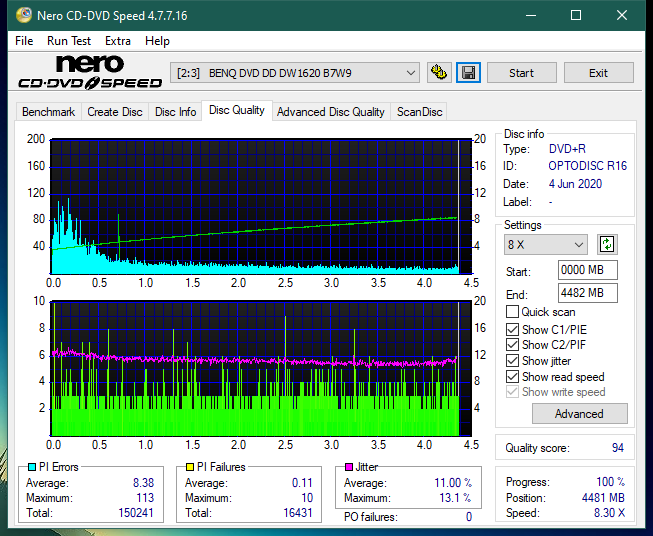Click PI Errors maximum value 113
This screenshot has height=536, width=653.
[145, 498]
